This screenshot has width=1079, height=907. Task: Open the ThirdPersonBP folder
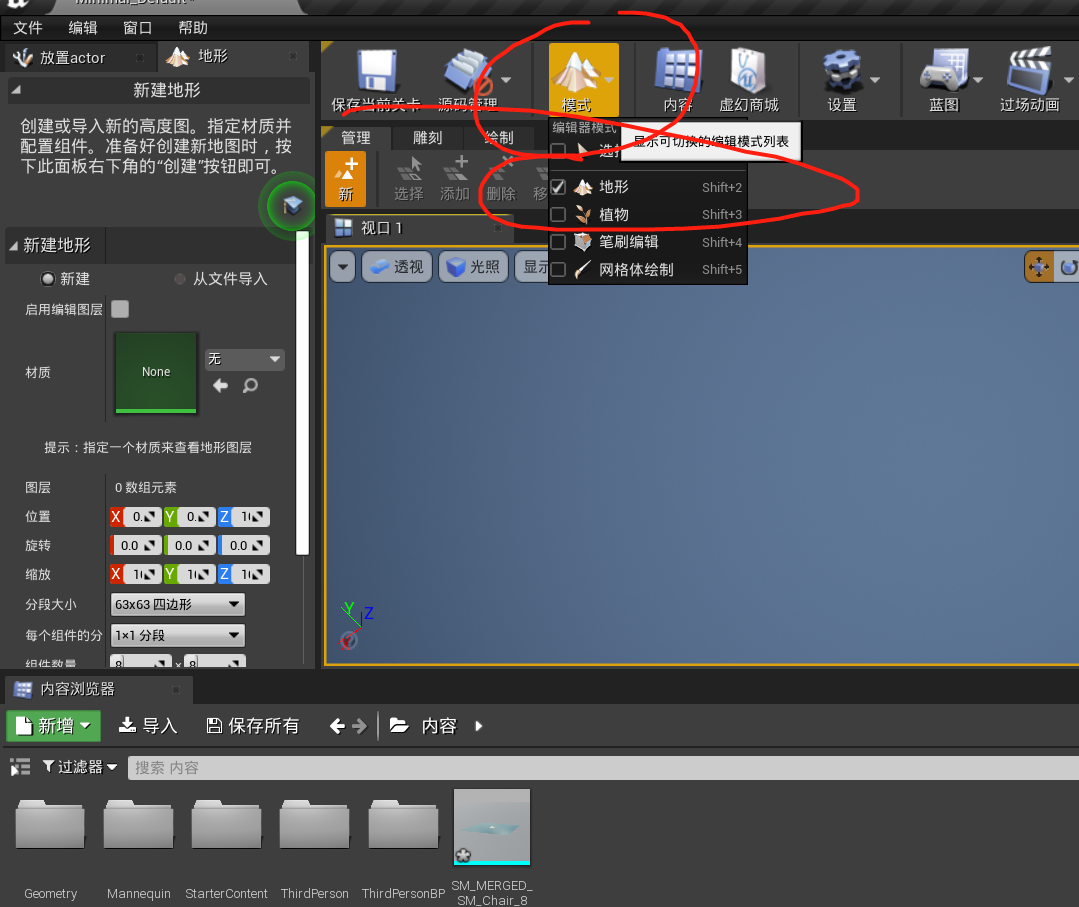[x=403, y=824]
